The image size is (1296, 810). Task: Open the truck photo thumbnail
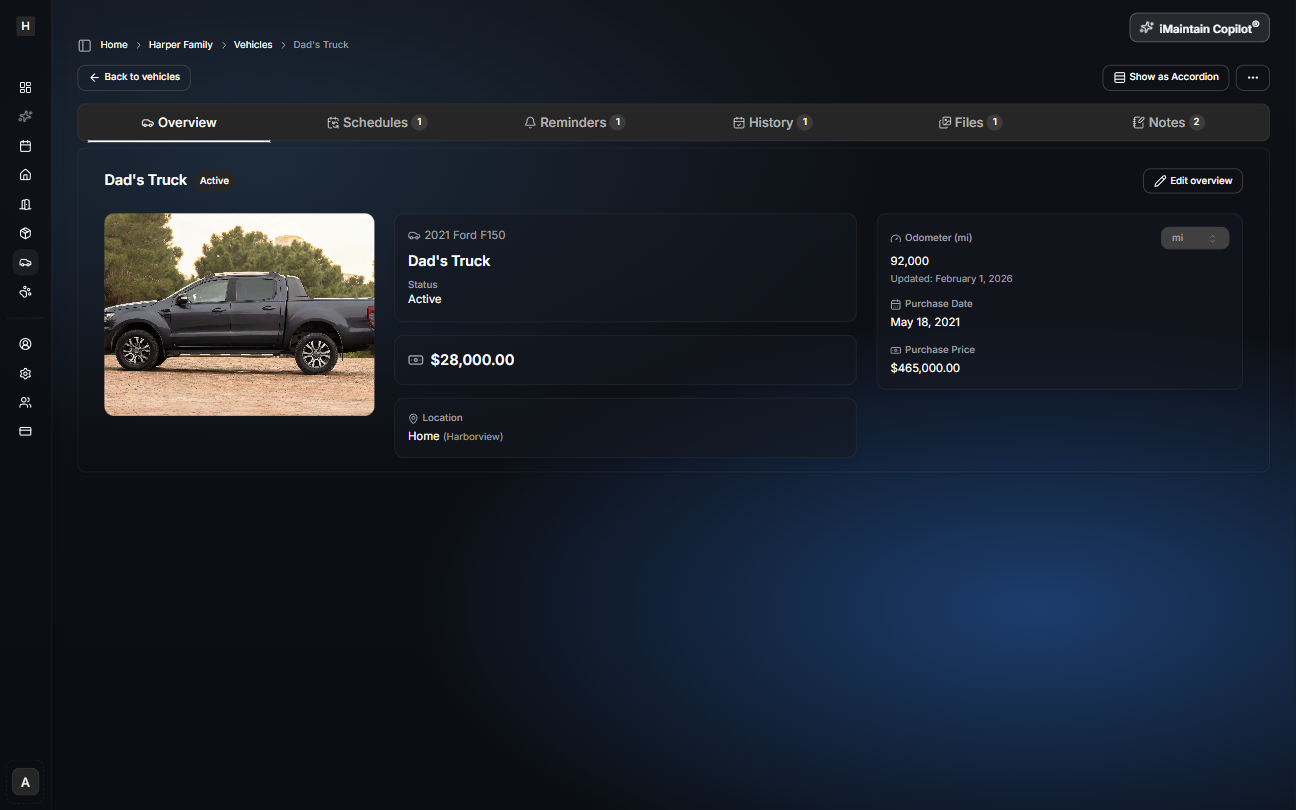tap(238, 314)
